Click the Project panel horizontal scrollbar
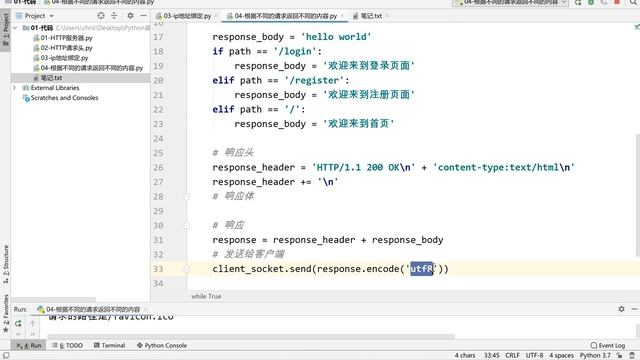This screenshot has height=360, width=640. click(53, 299)
